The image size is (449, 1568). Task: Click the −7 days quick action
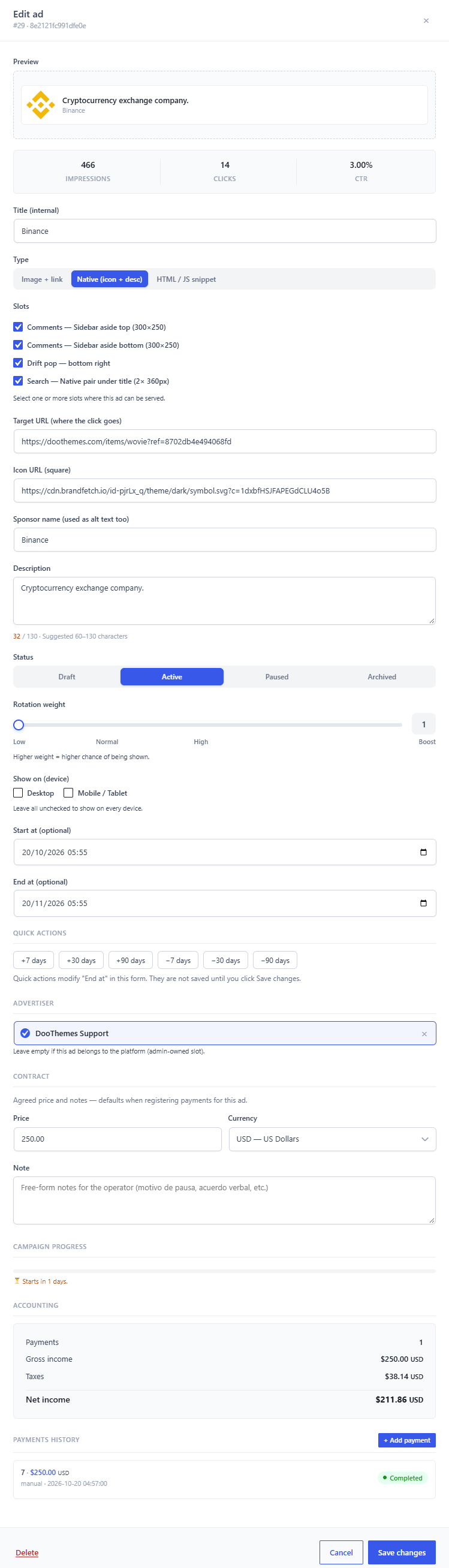(178, 960)
